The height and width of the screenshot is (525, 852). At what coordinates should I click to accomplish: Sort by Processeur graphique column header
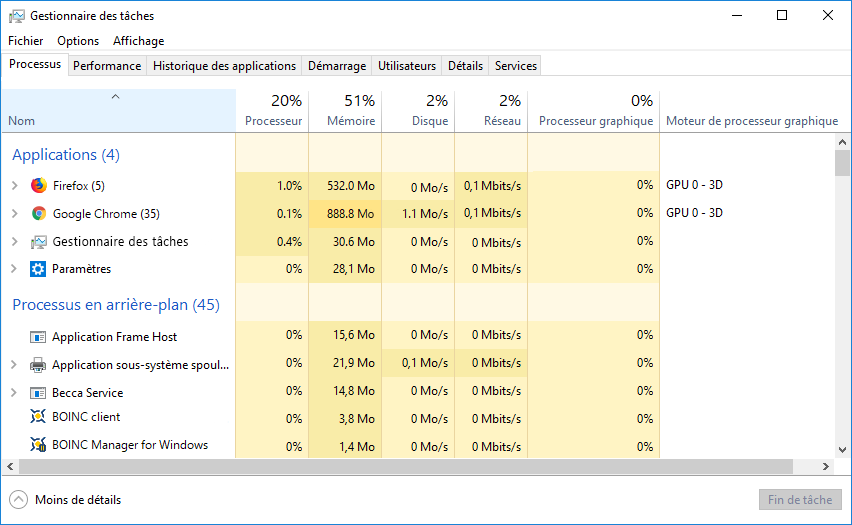594,111
